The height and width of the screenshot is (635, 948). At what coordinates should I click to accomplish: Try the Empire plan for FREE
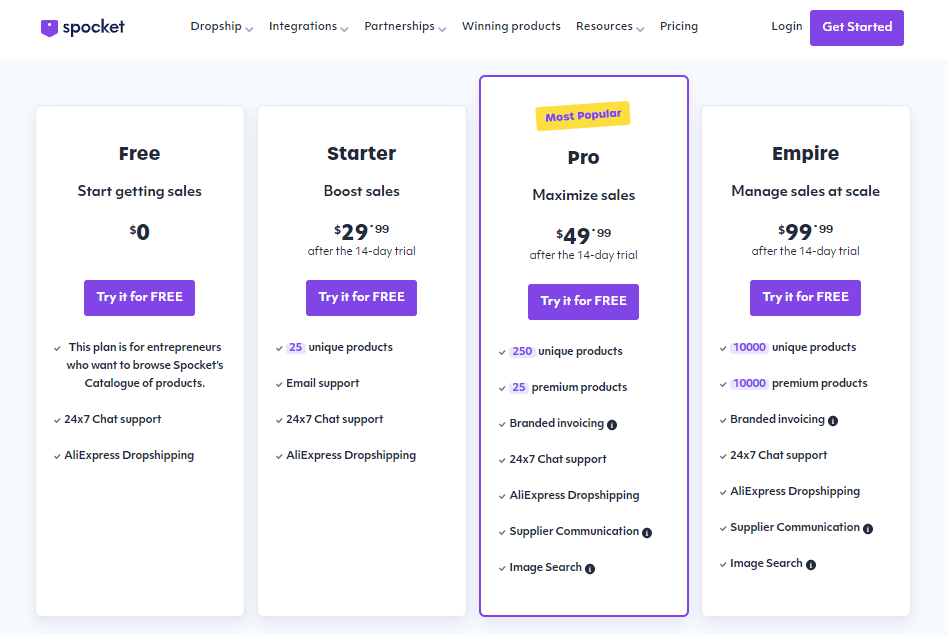coord(805,298)
